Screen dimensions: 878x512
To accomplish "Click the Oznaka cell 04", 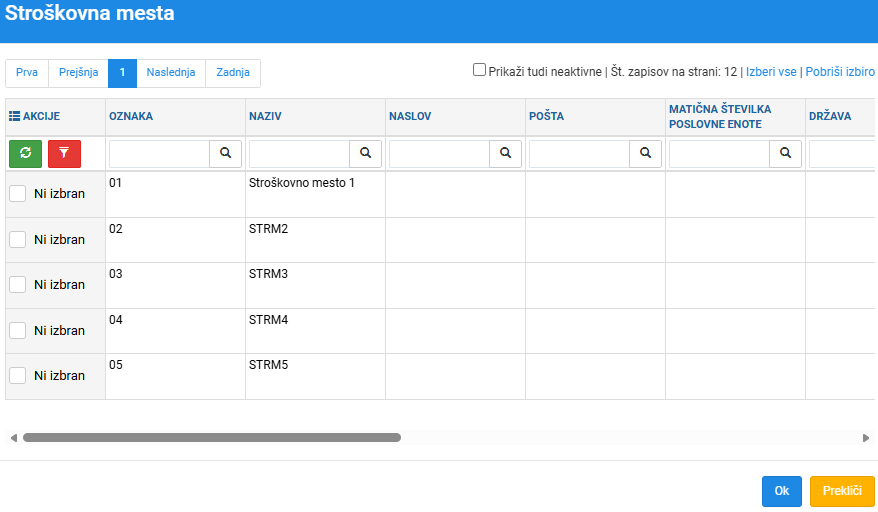I will pos(175,331).
